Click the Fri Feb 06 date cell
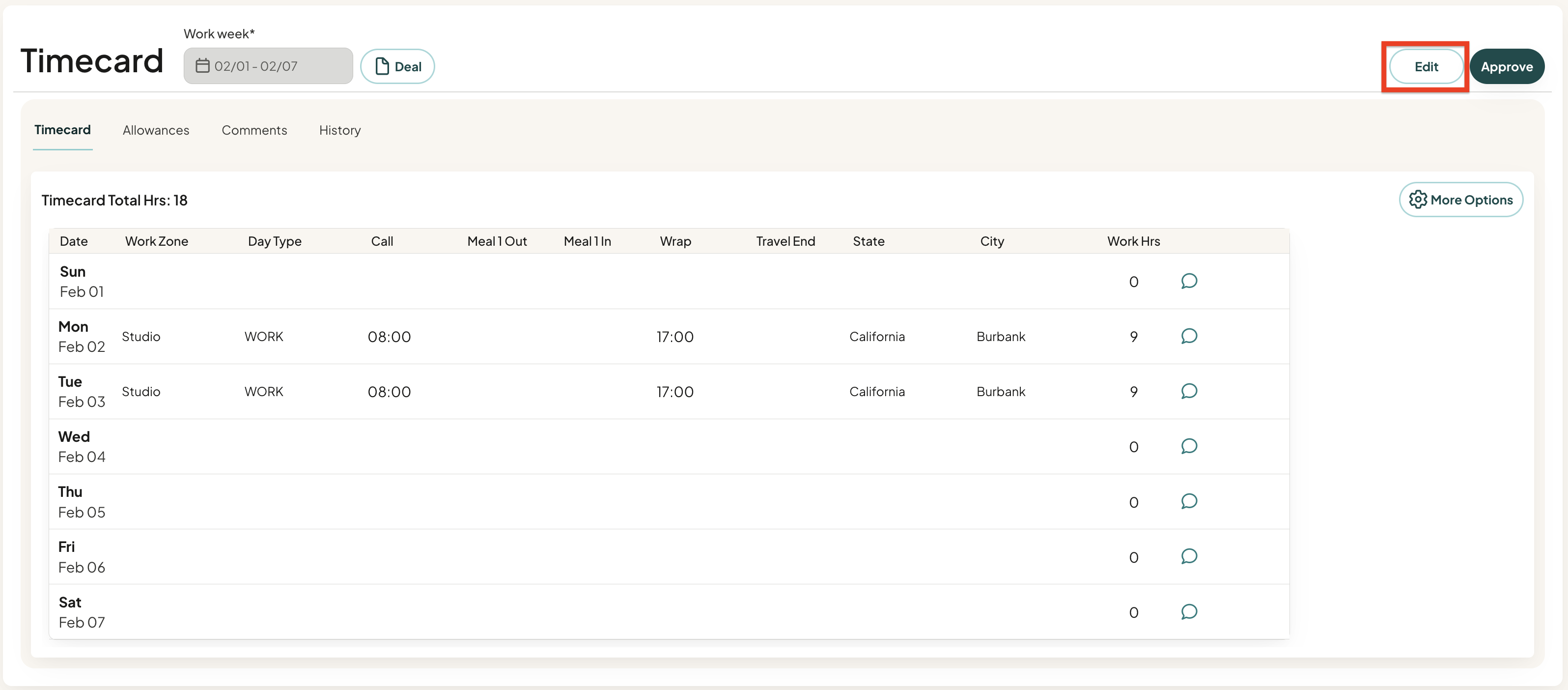The width and height of the screenshot is (1568, 690). (x=82, y=557)
